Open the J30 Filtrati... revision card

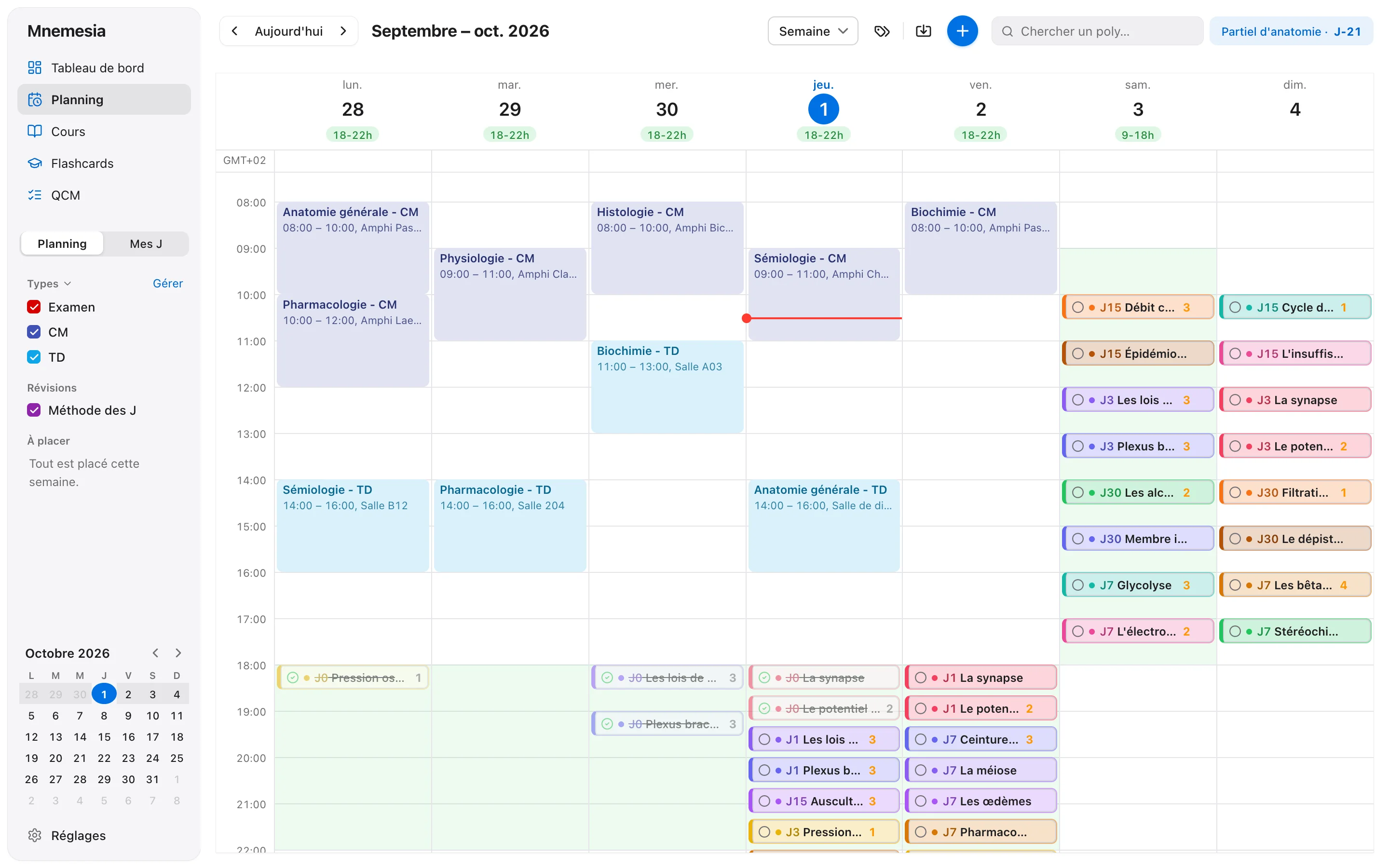point(1295,492)
